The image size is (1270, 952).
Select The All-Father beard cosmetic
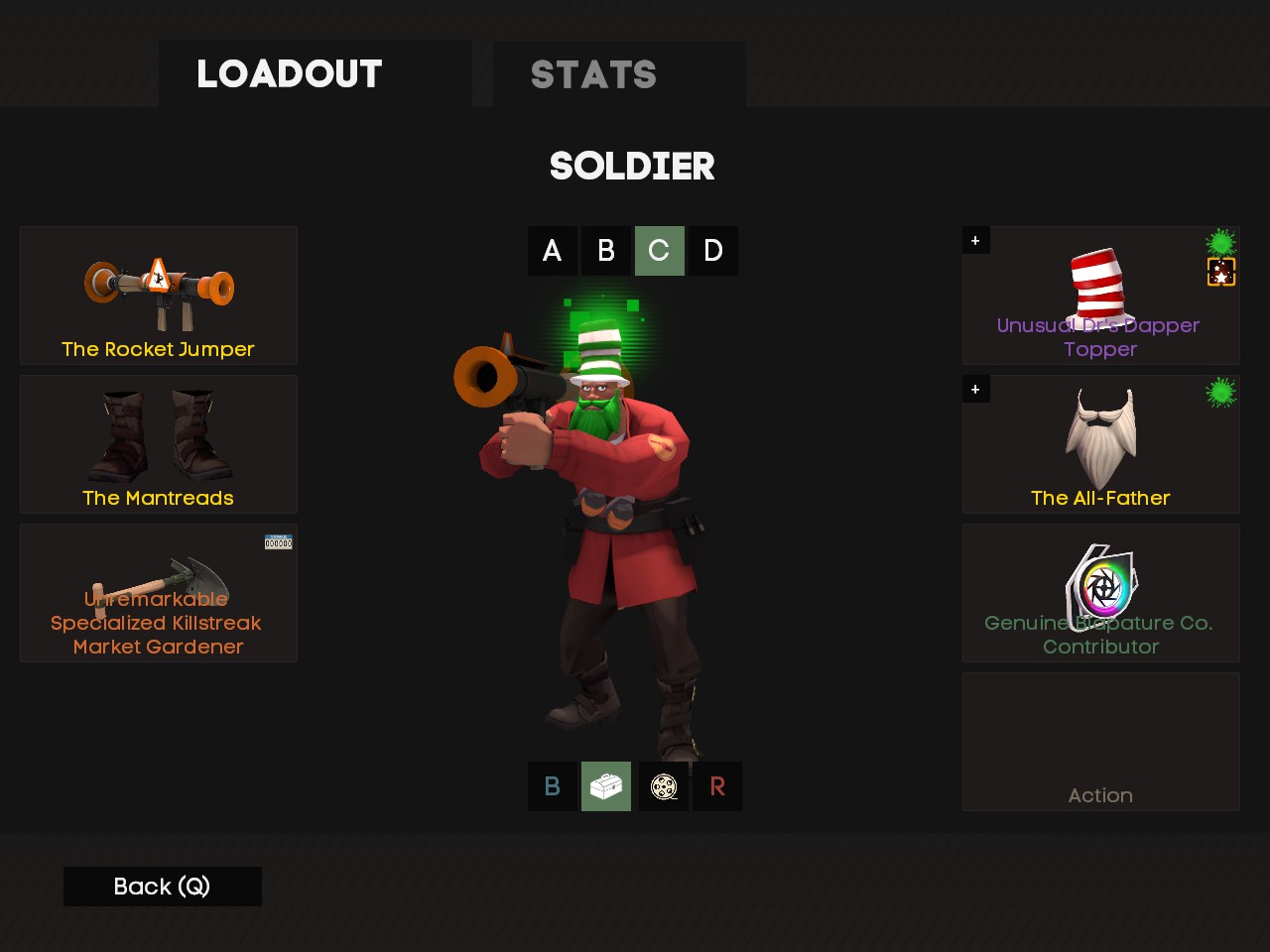point(1101,444)
